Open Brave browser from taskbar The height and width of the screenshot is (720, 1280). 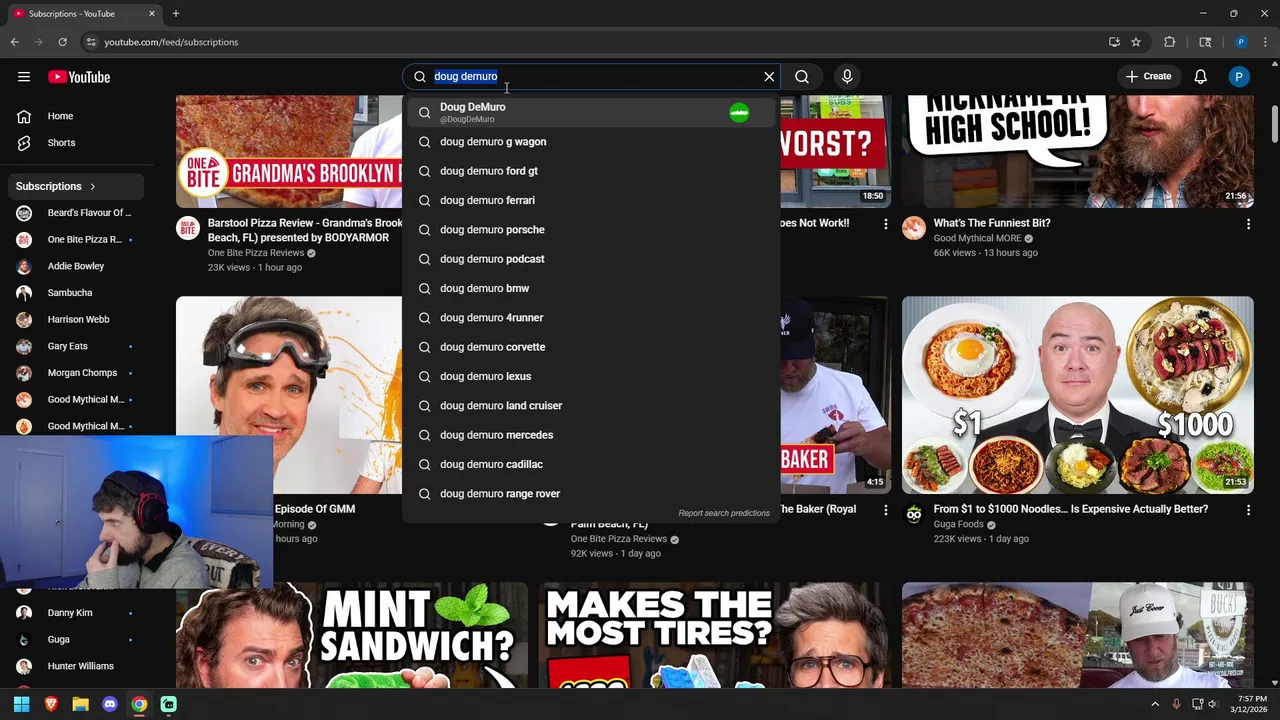51,704
